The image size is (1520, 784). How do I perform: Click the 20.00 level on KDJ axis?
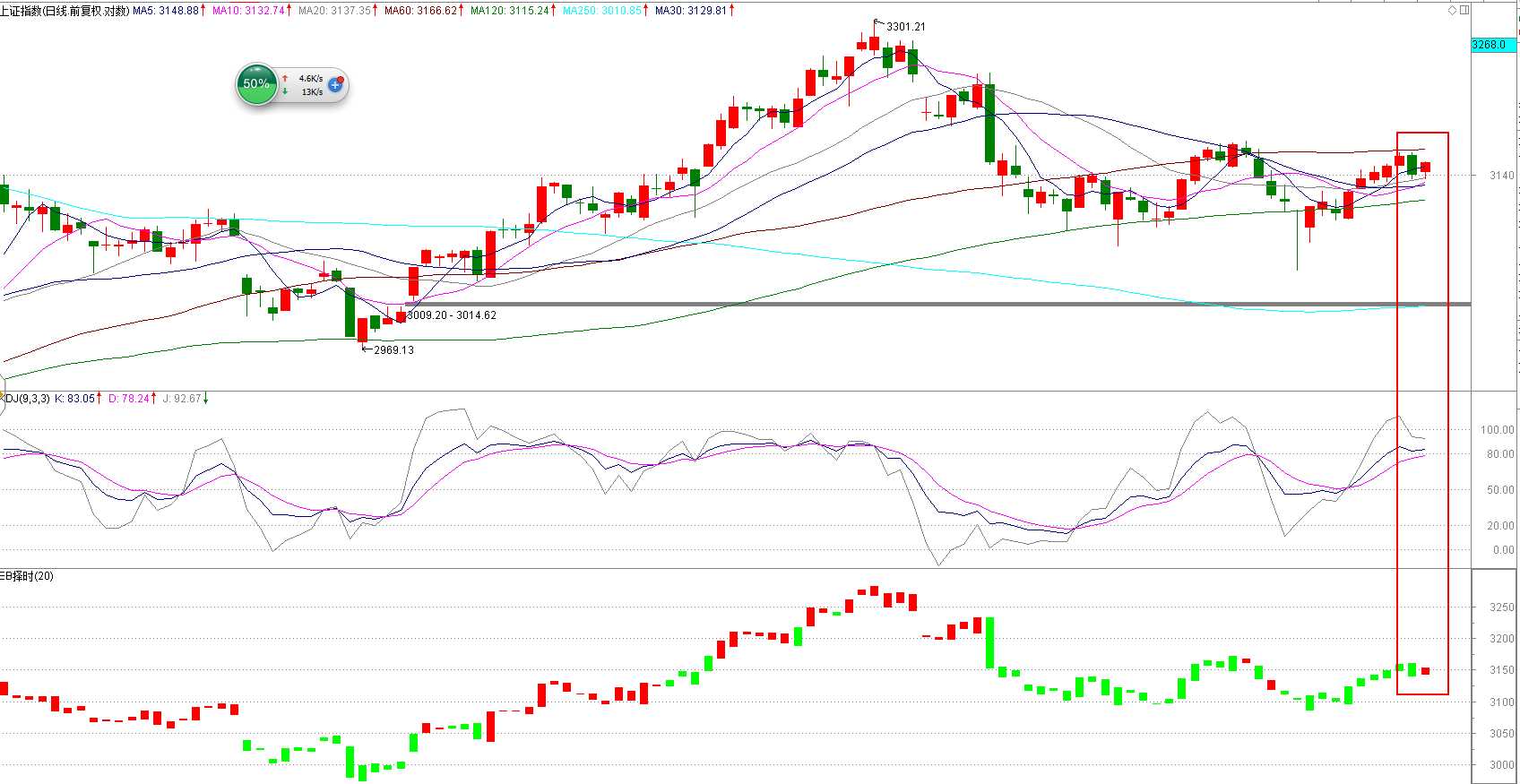tap(1500, 526)
